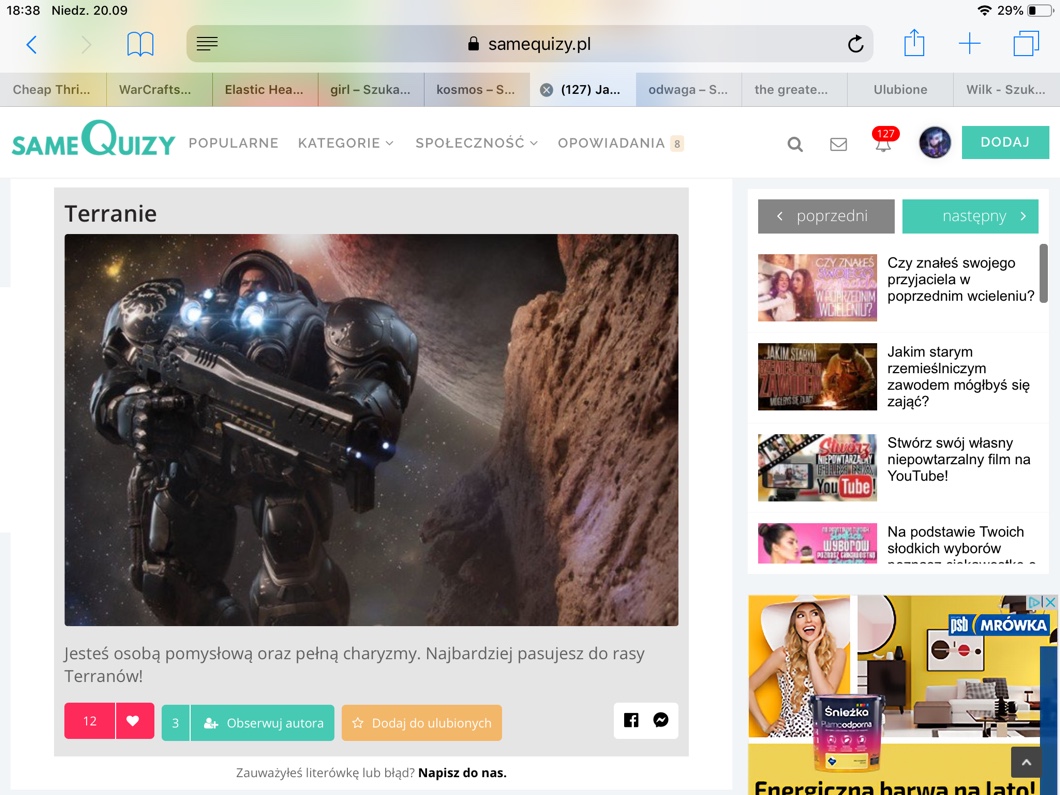
Task: Open notifications bell with 127 badge
Action: click(x=883, y=143)
